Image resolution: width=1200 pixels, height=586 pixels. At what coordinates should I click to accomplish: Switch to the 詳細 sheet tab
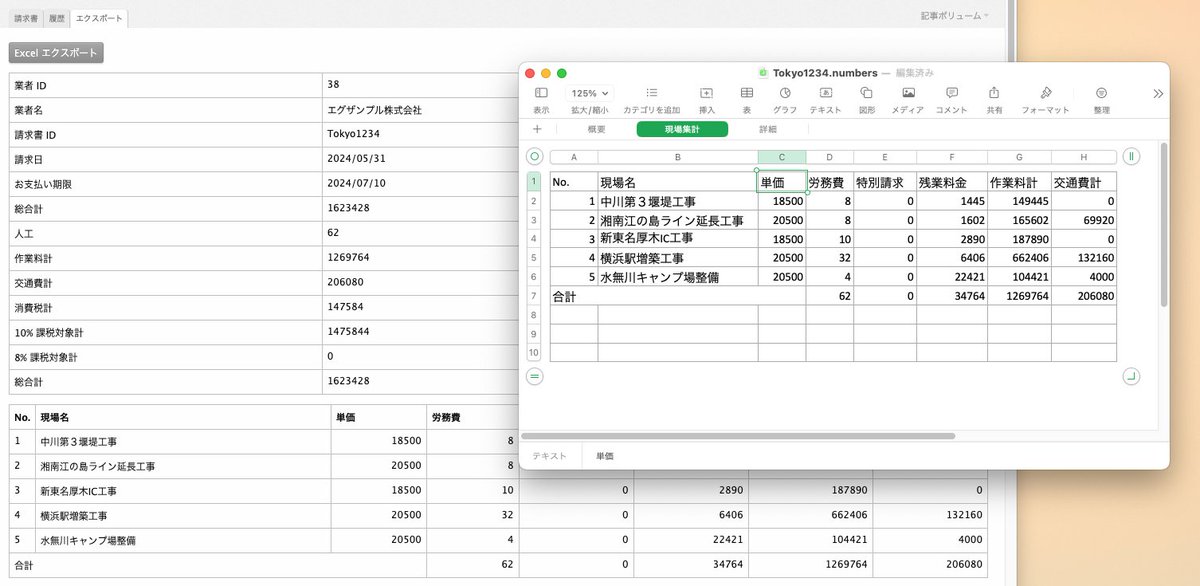click(768, 129)
